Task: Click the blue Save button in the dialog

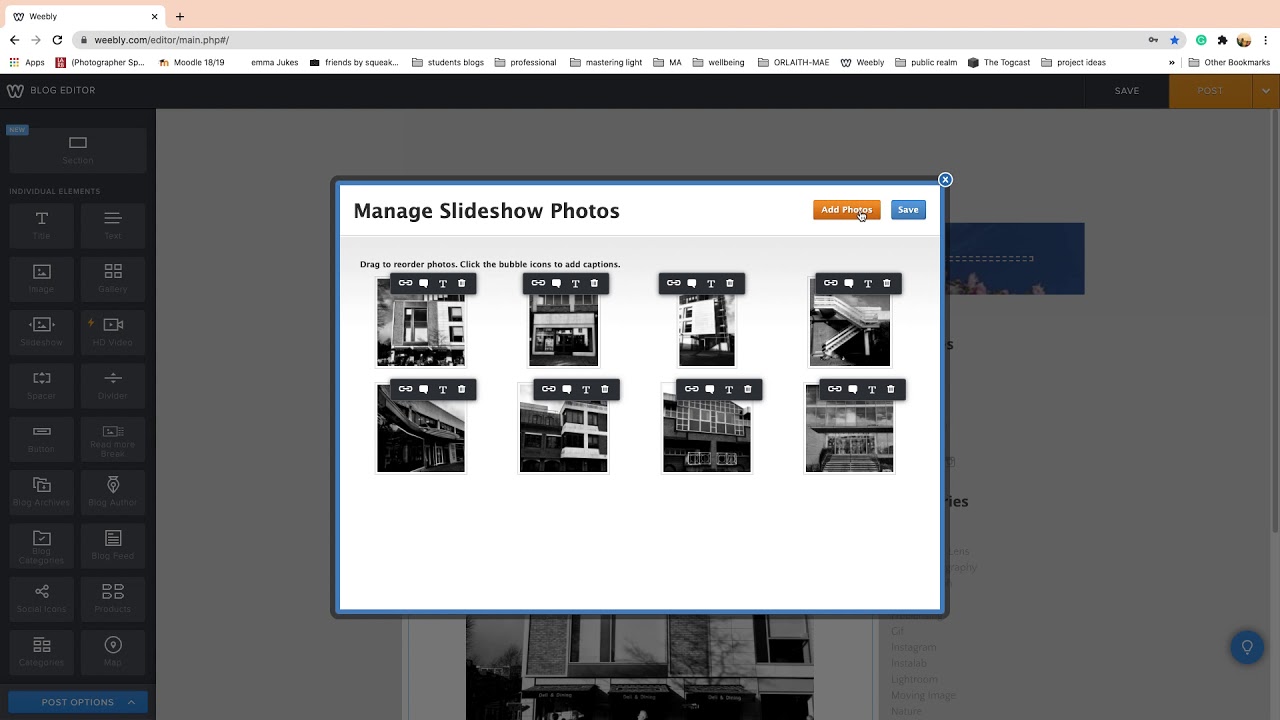Action: tap(908, 210)
